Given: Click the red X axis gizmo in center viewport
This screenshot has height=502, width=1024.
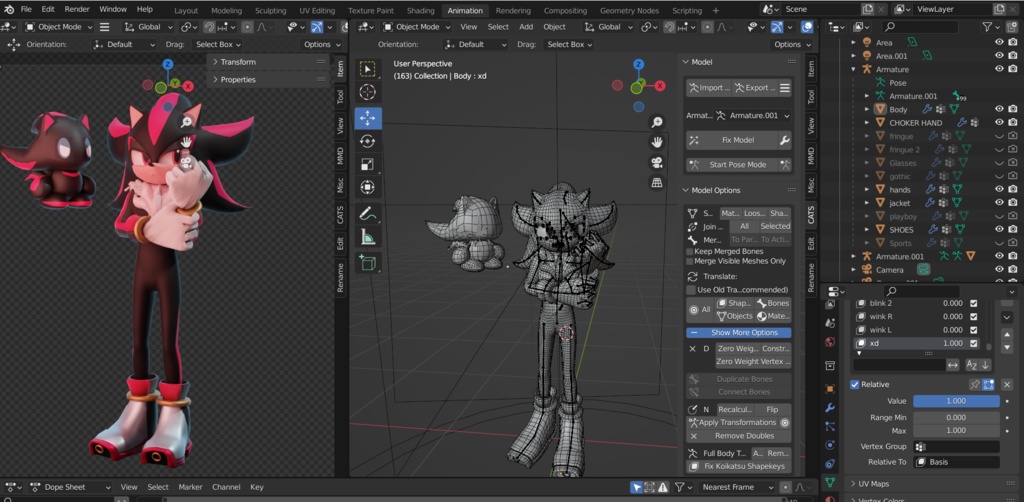Looking at the screenshot, I should click(660, 86).
